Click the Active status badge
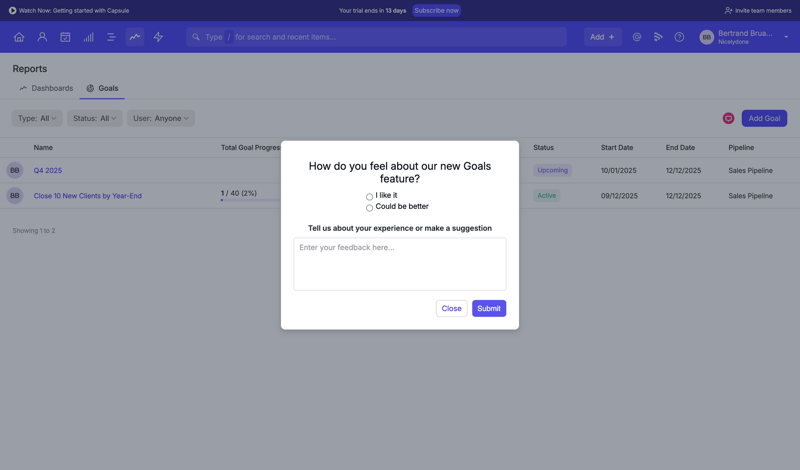The image size is (800, 470). click(x=546, y=195)
